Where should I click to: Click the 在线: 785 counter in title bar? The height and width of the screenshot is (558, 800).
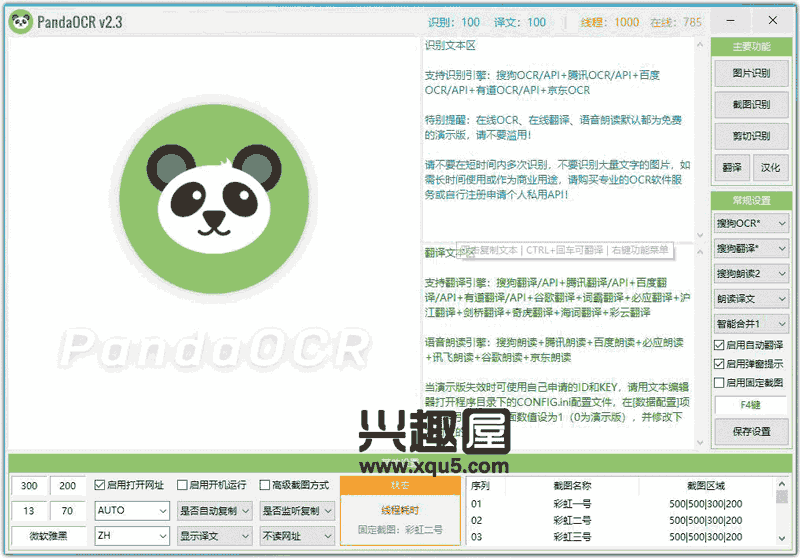[x=676, y=22]
